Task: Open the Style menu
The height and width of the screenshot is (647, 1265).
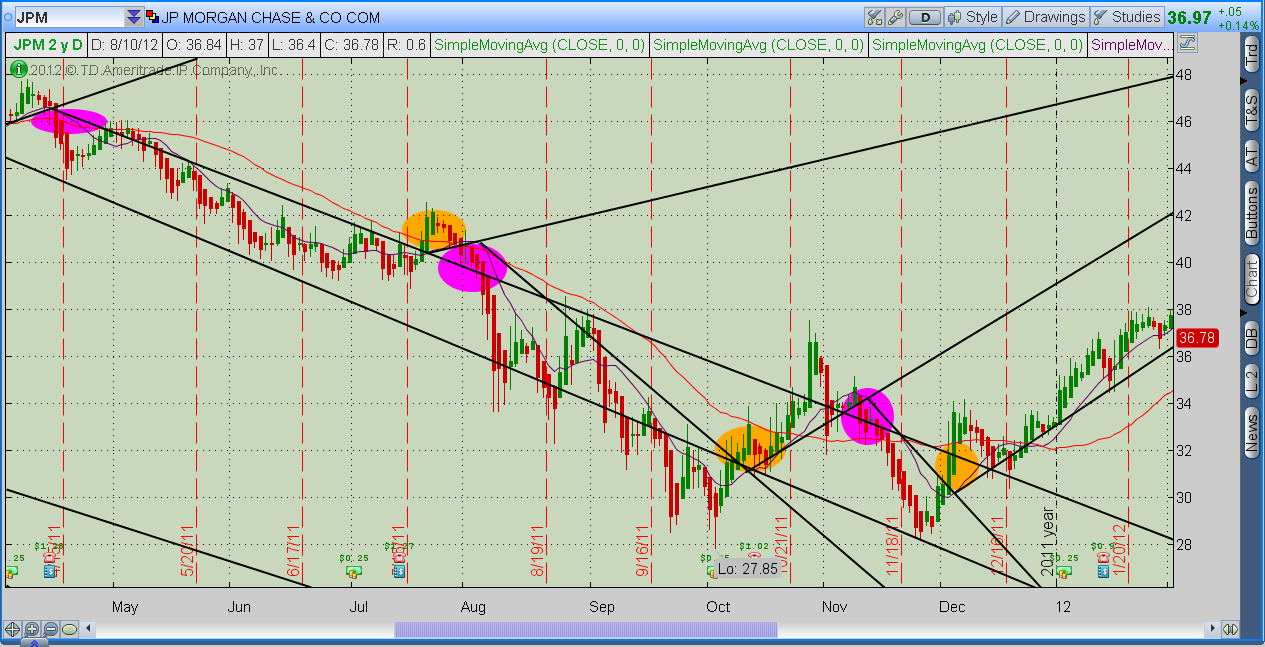Action: 973,17
